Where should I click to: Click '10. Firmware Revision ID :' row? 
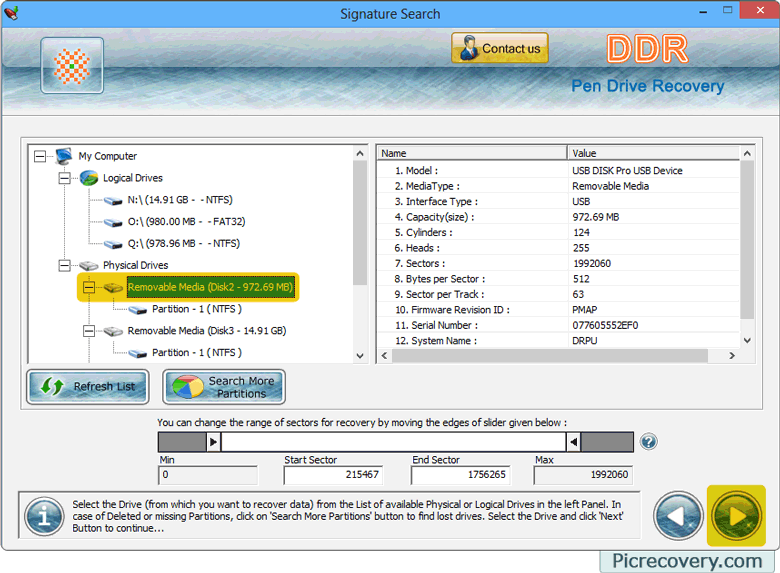(558, 310)
